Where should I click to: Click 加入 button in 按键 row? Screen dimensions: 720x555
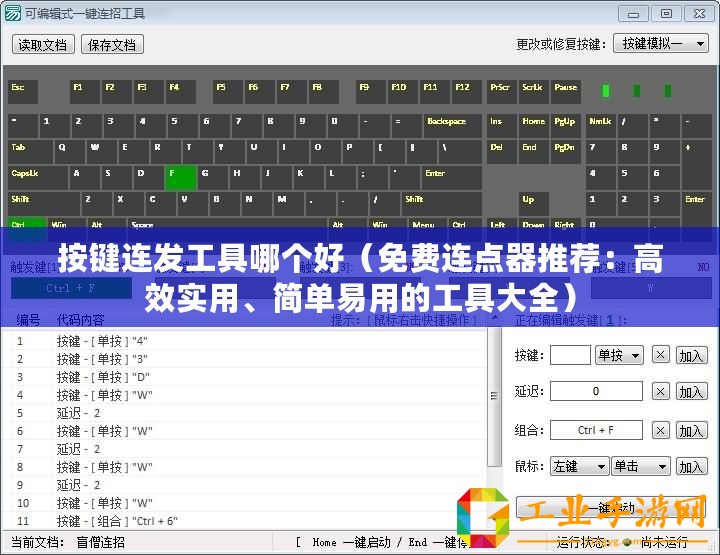coord(691,355)
